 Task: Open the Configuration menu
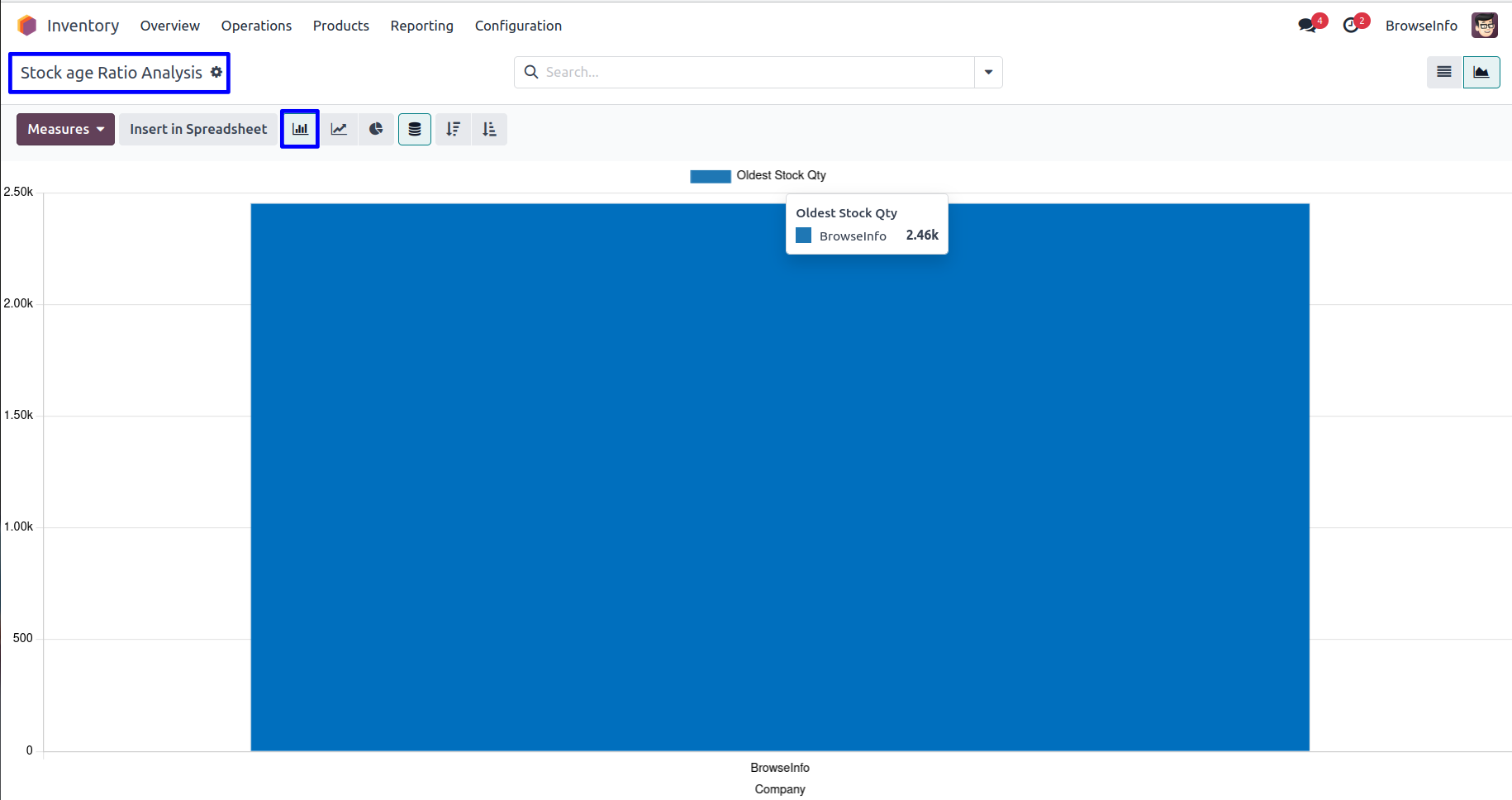(518, 26)
